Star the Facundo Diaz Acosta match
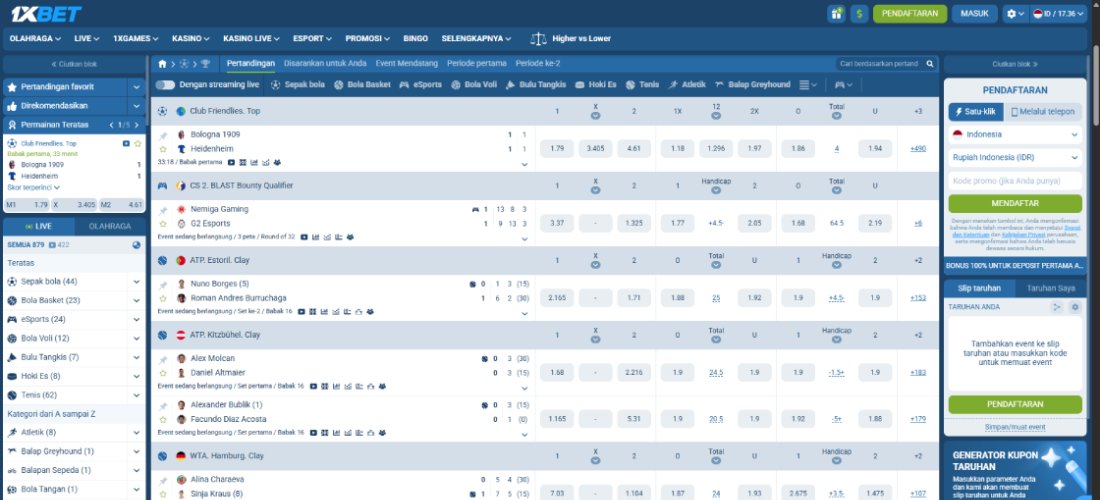This screenshot has height=500, width=1100. coord(163,419)
